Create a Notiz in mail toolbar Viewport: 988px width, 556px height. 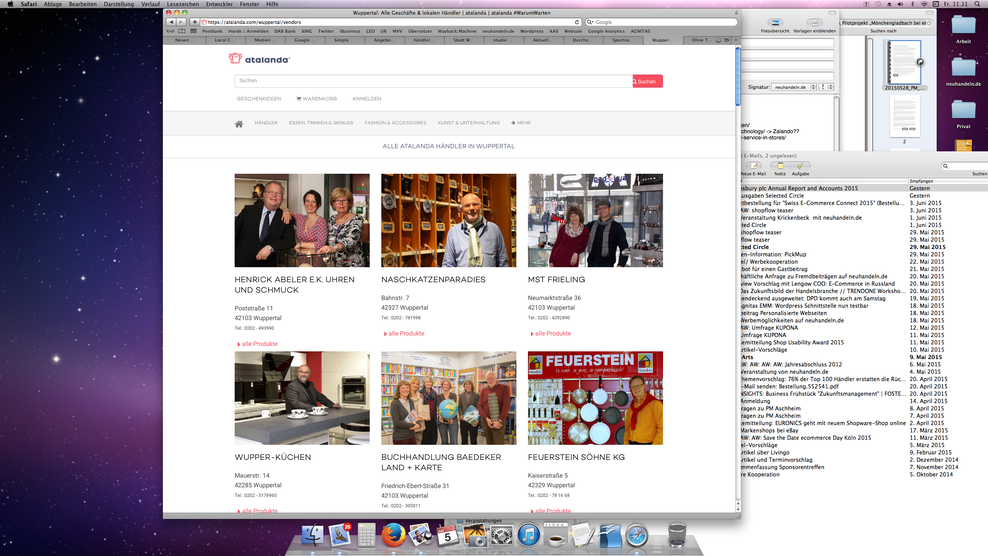click(780, 169)
